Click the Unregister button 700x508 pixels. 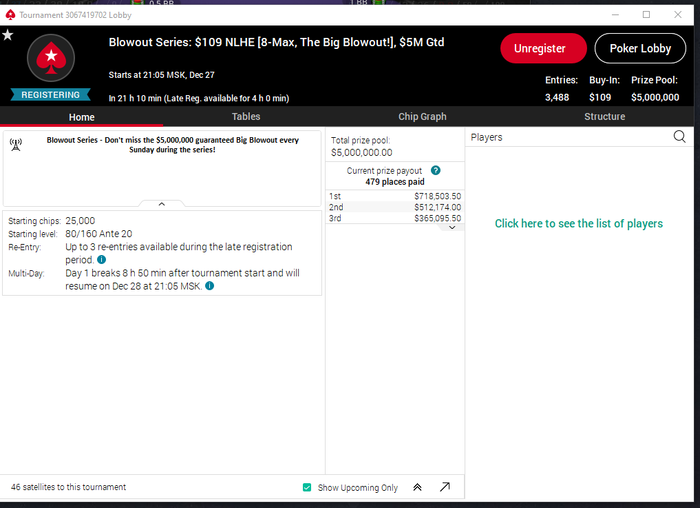(543, 48)
